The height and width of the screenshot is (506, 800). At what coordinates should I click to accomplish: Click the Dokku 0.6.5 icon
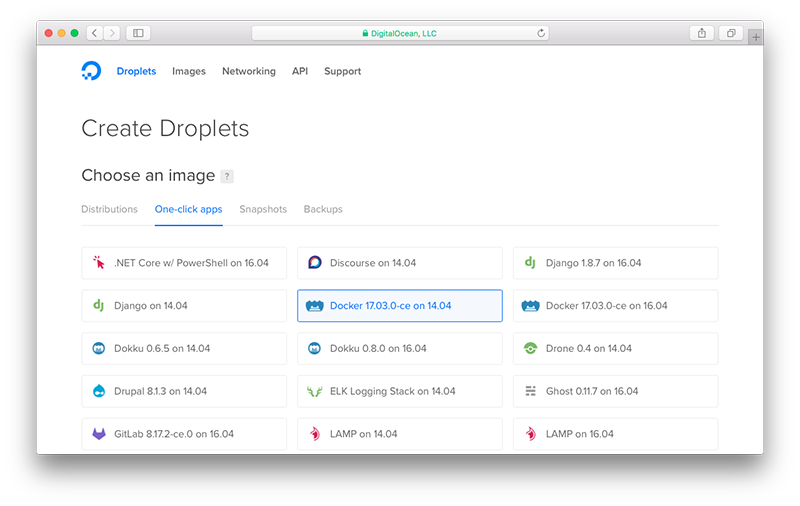click(x=98, y=348)
